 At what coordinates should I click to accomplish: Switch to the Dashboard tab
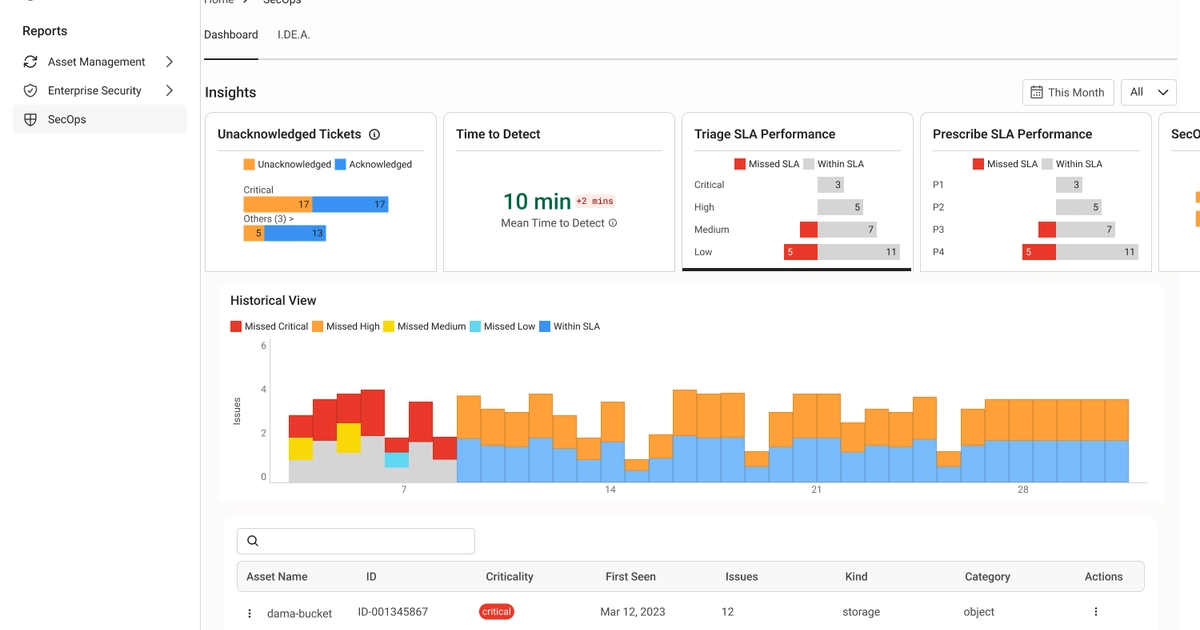coord(231,35)
